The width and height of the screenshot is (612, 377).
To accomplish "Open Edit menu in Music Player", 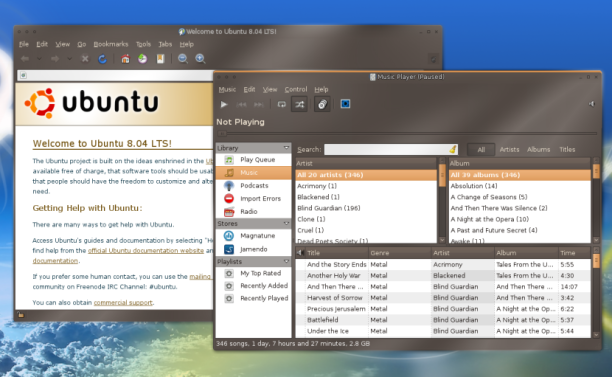I will pyautogui.click(x=249, y=89).
